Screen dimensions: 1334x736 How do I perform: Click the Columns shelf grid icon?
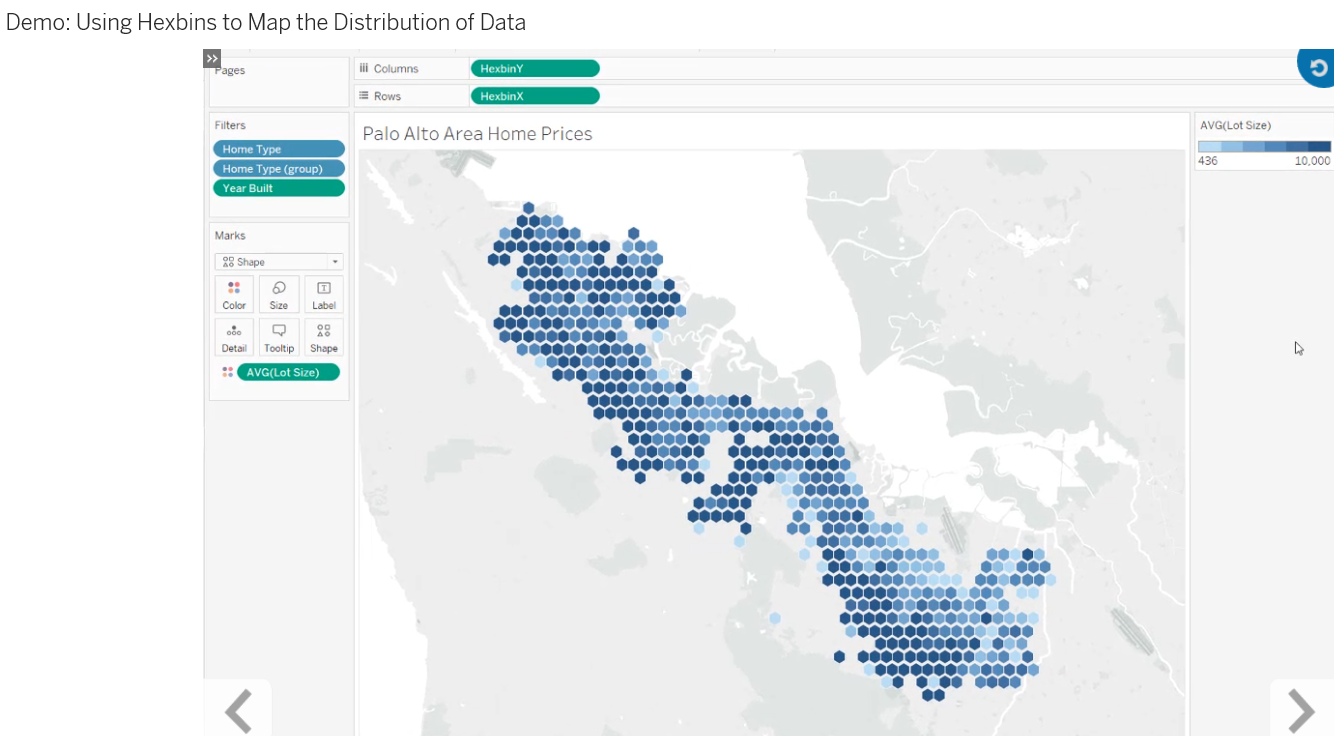pyautogui.click(x=364, y=67)
